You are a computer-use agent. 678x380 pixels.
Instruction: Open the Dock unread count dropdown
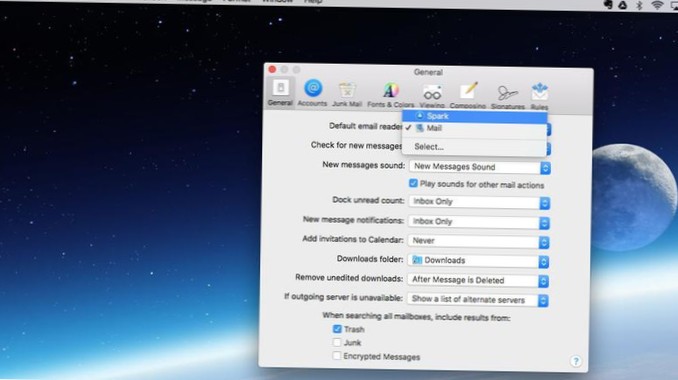pyautogui.click(x=479, y=202)
